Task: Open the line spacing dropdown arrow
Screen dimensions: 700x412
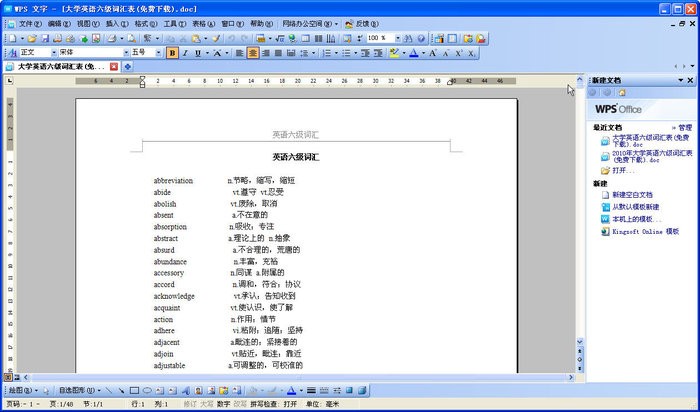Action: [313, 53]
